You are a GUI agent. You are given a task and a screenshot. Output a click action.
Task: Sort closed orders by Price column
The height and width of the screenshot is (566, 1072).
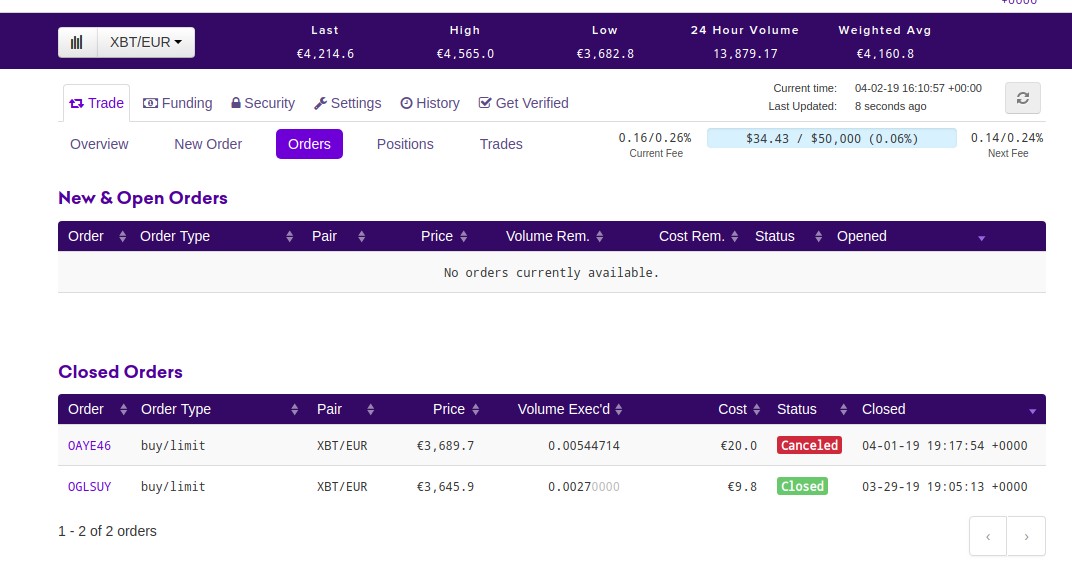point(456,409)
